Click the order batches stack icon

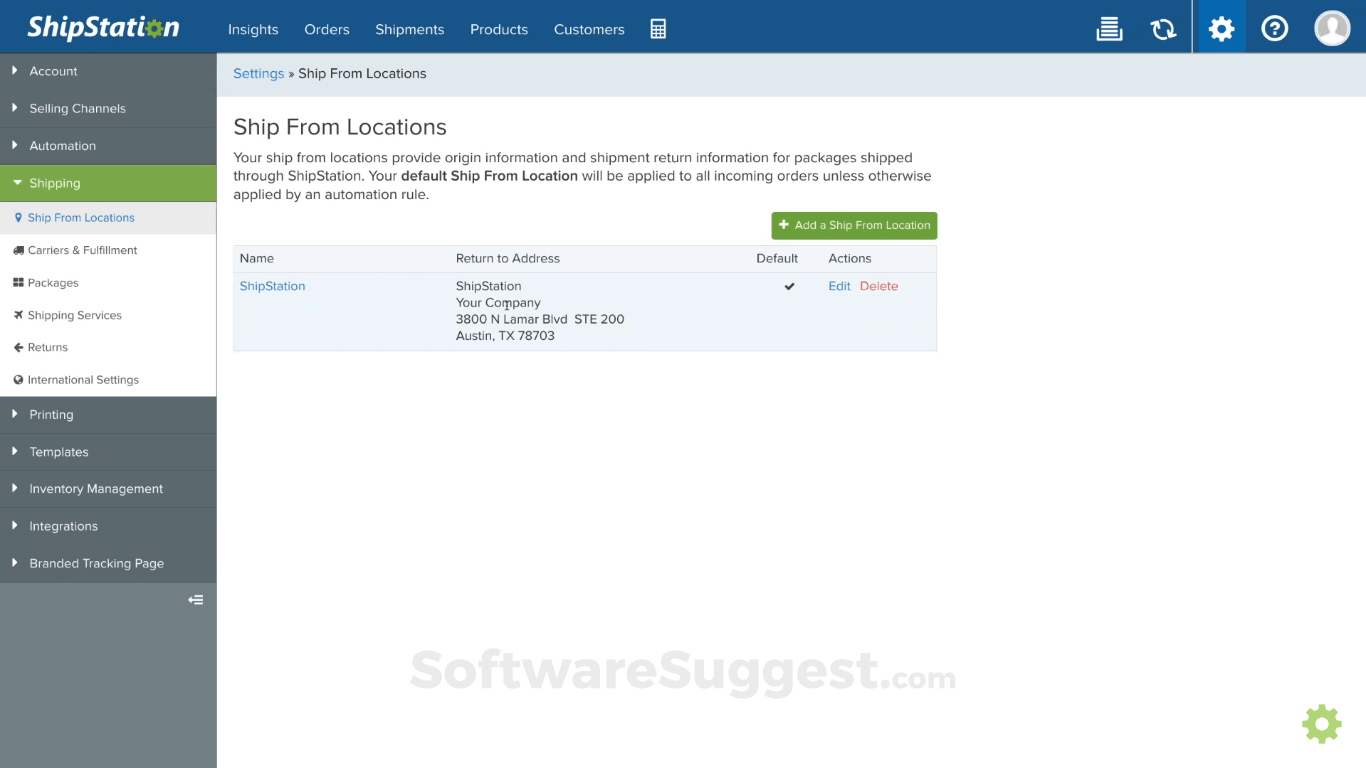(1109, 29)
